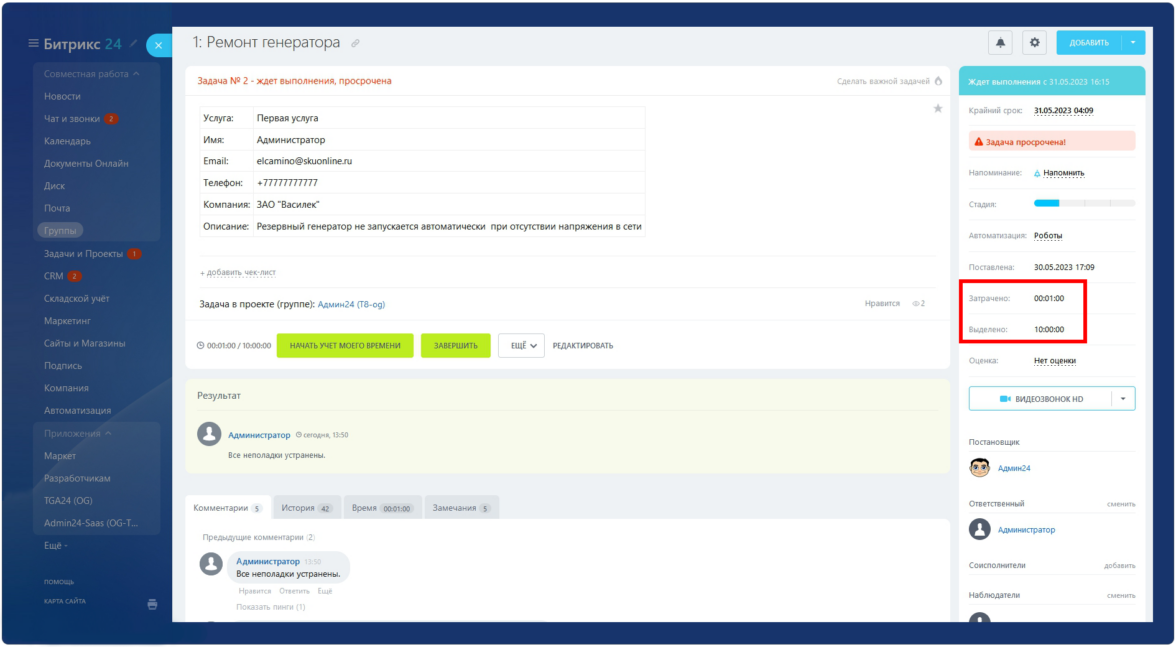1176x647 pixels.
Task: Click the deadline date 31.05.2023 04:09
Action: pos(1063,110)
